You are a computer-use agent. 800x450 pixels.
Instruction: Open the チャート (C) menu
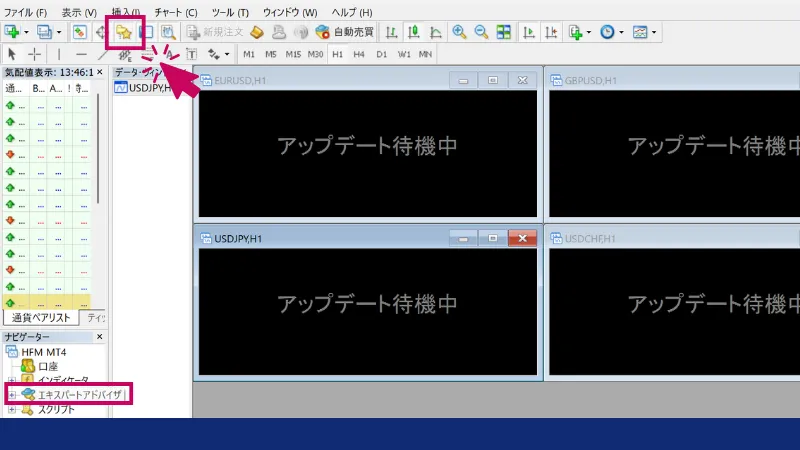[175, 11]
